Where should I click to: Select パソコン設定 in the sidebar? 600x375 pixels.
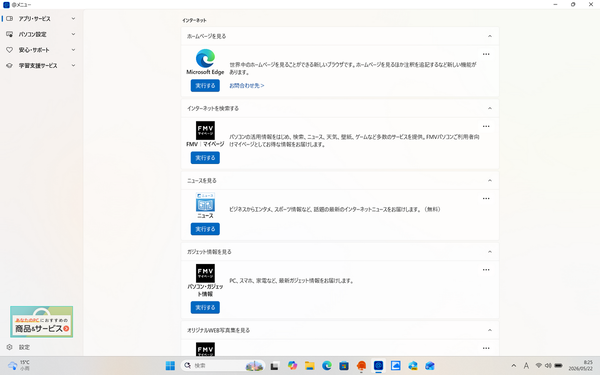(41, 34)
